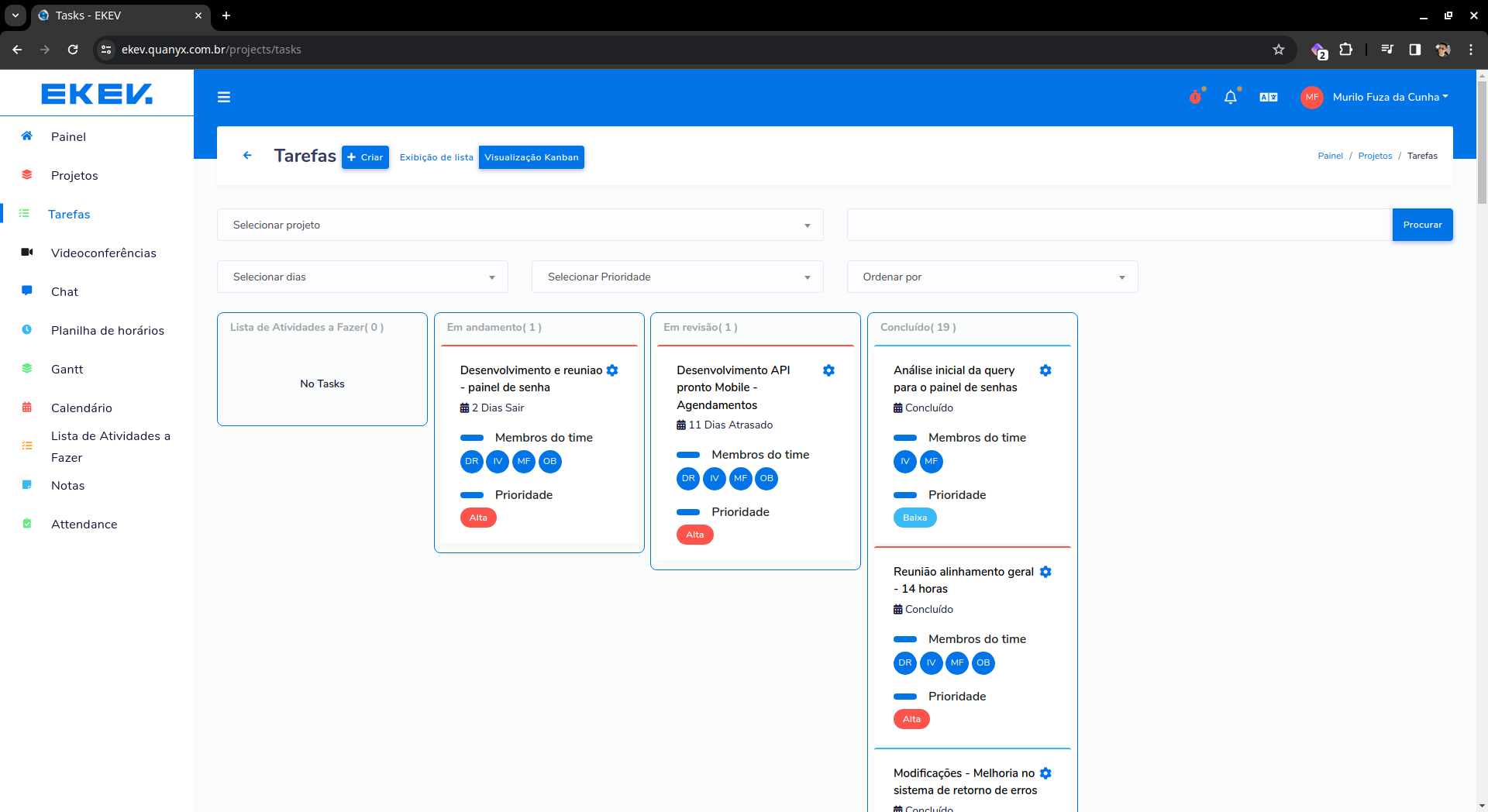
Task: Go to Gantt in the sidebar
Action: [x=67, y=370]
